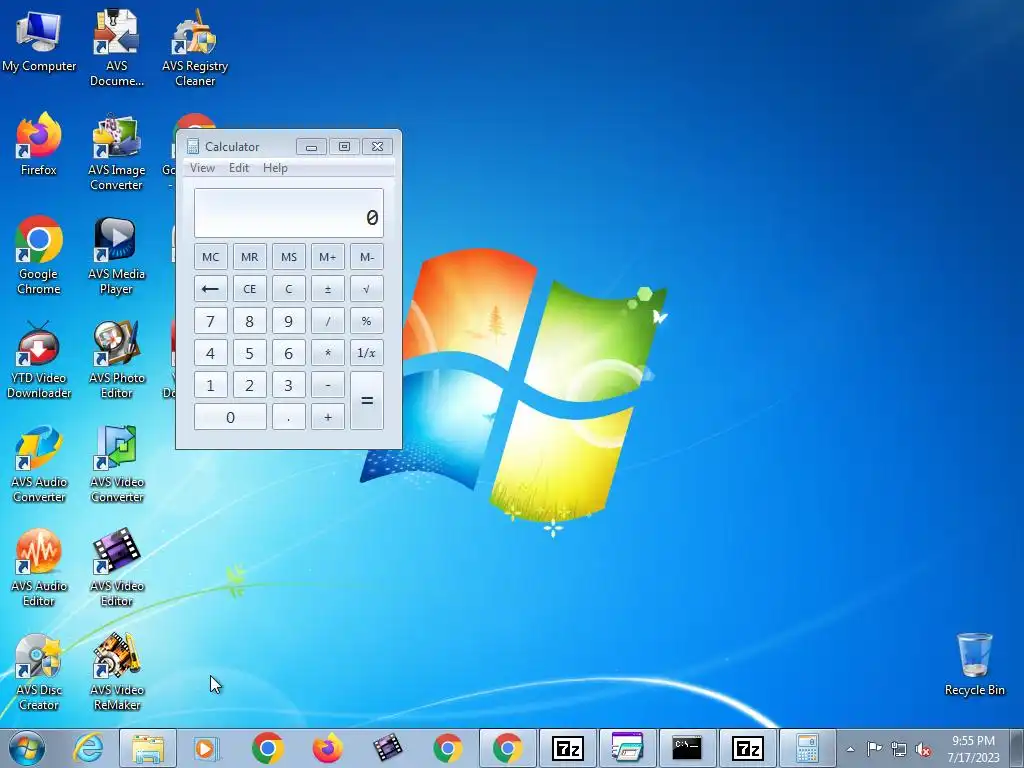Viewport: 1024px width, 768px height.
Task: Click the 4 key in Calculator
Action: (x=210, y=353)
